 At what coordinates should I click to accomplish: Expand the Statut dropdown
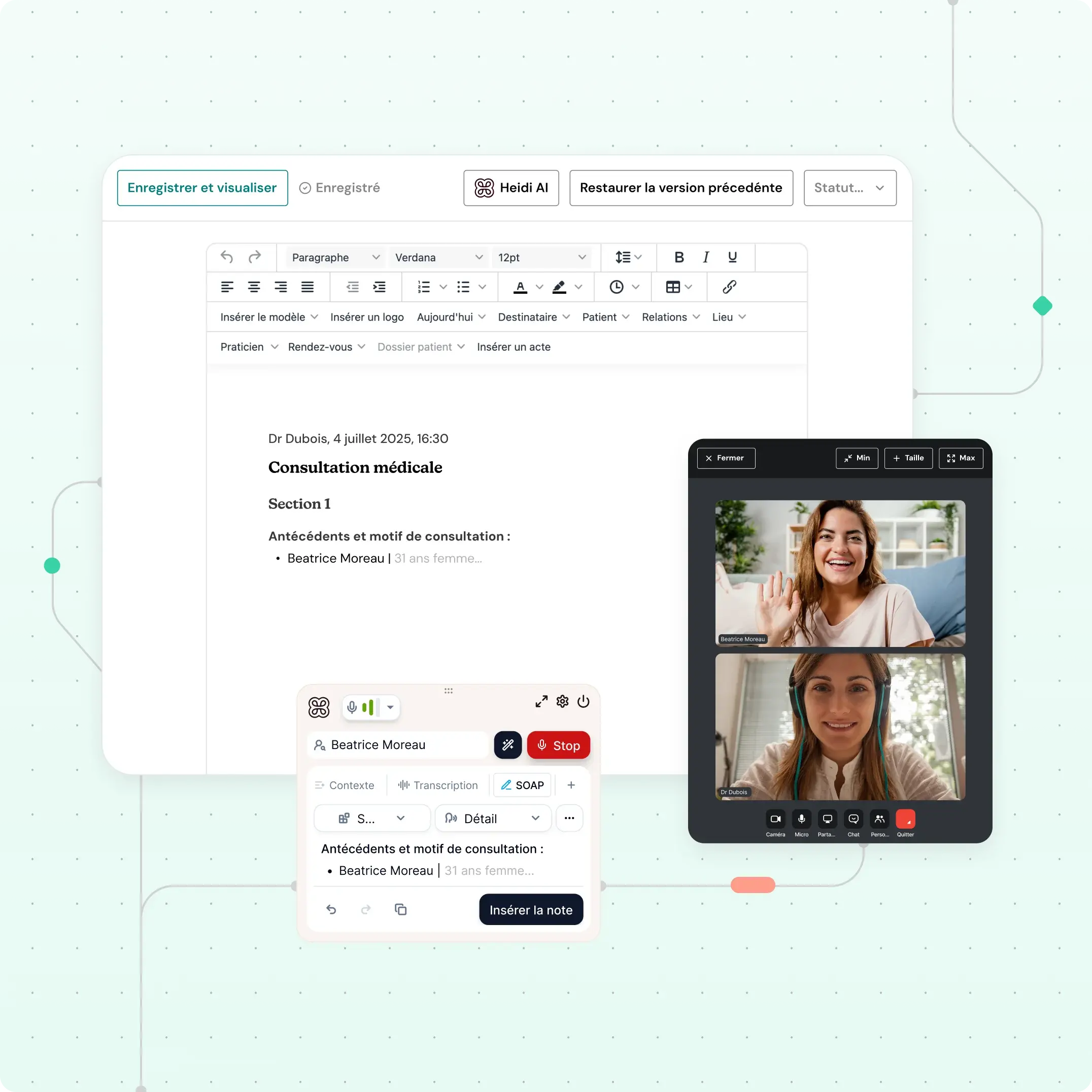[x=849, y=188]
